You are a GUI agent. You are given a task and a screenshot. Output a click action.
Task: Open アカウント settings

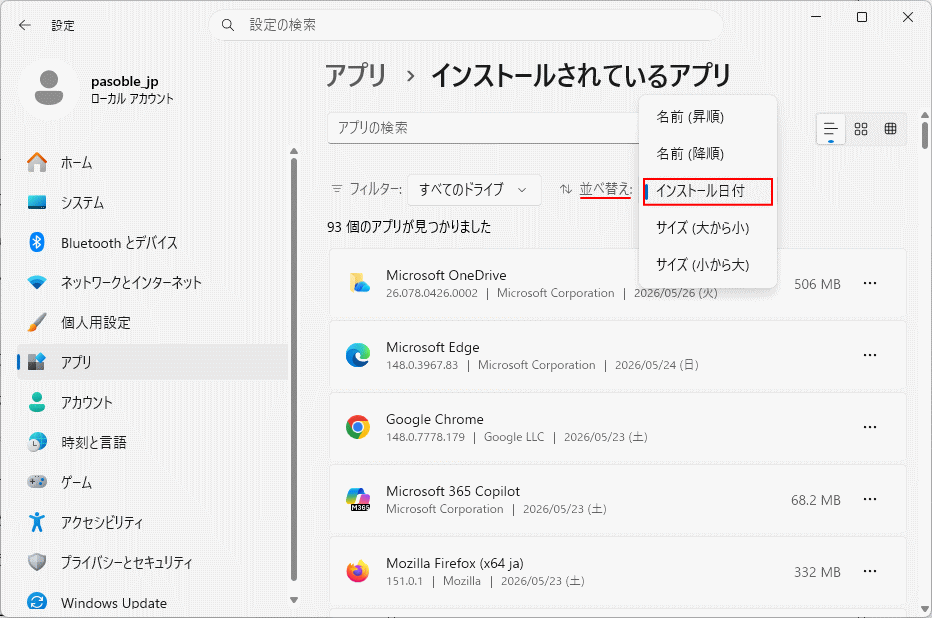point(153,402)
